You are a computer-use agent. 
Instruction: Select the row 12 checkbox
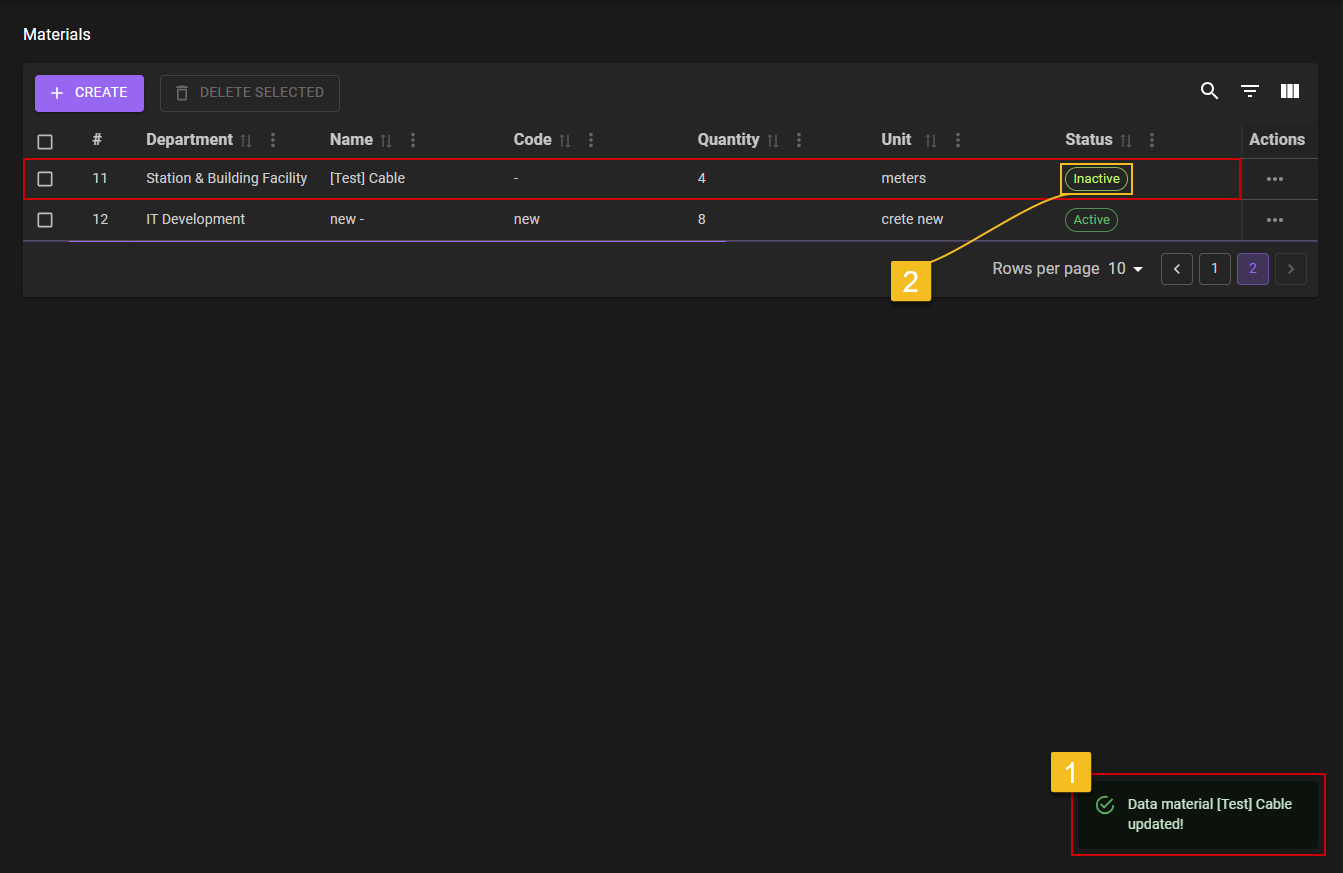[45, 220]
